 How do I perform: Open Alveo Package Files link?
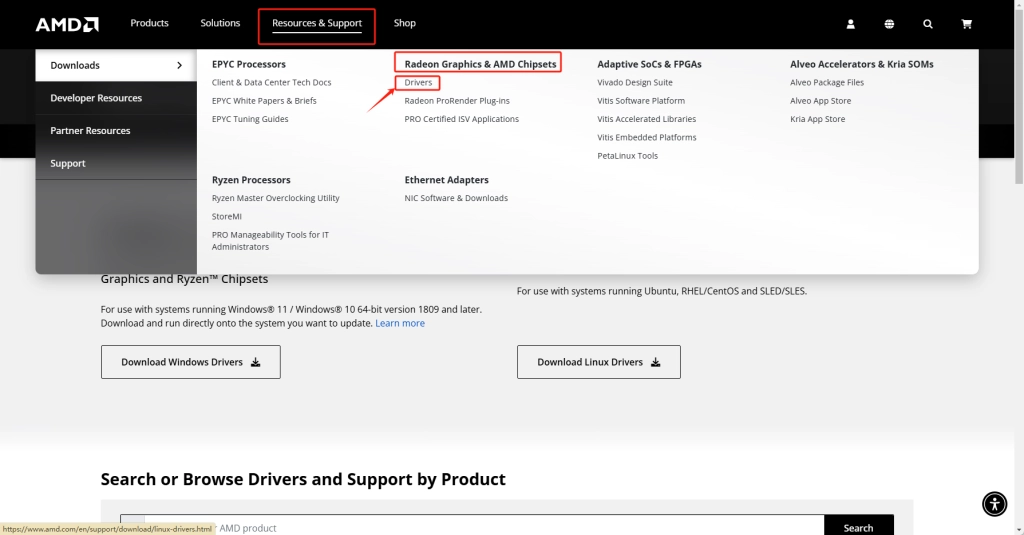[x=827, y=82]
